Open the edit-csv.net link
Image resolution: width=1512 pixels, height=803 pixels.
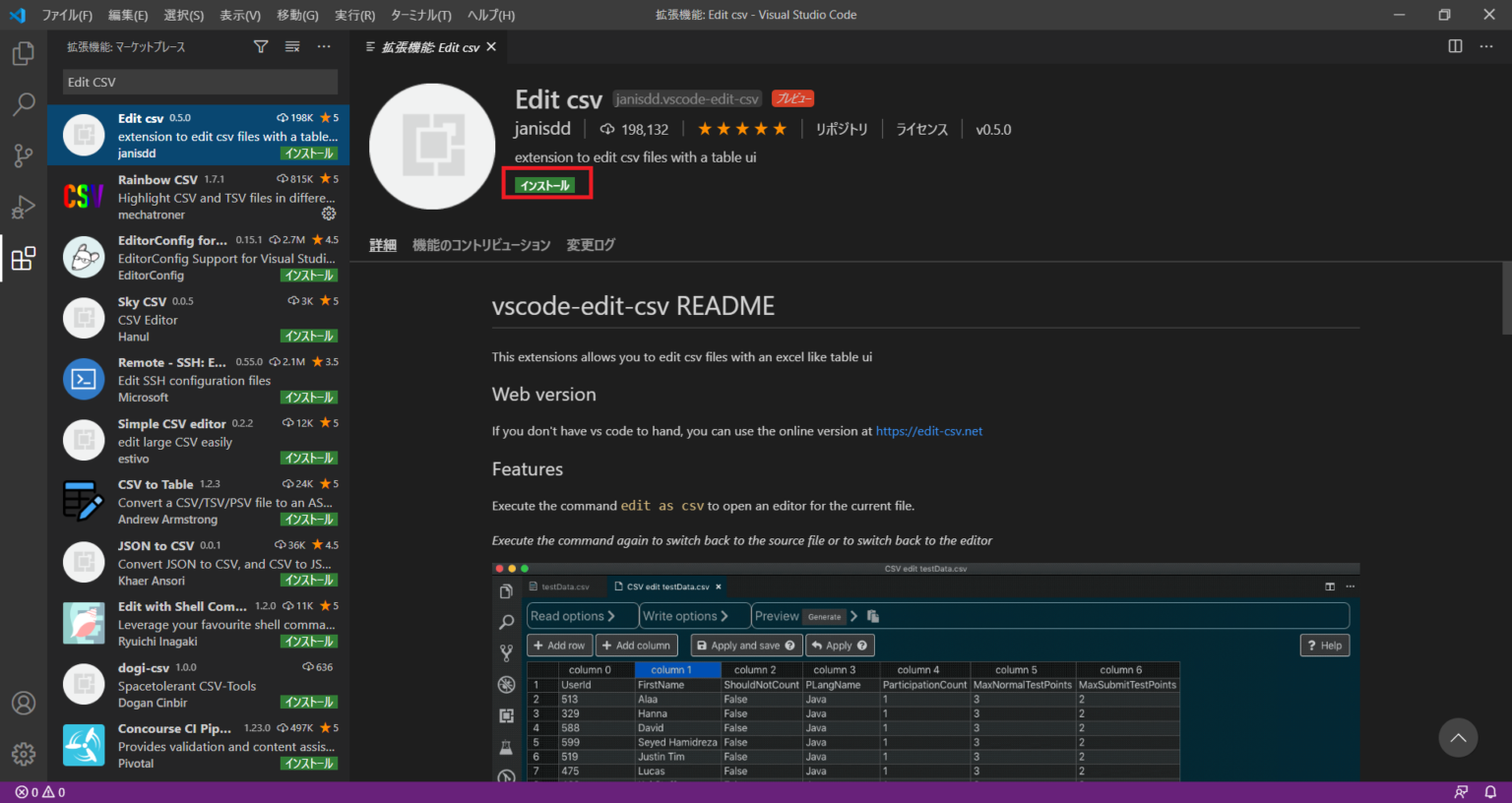tap(928, 430)
